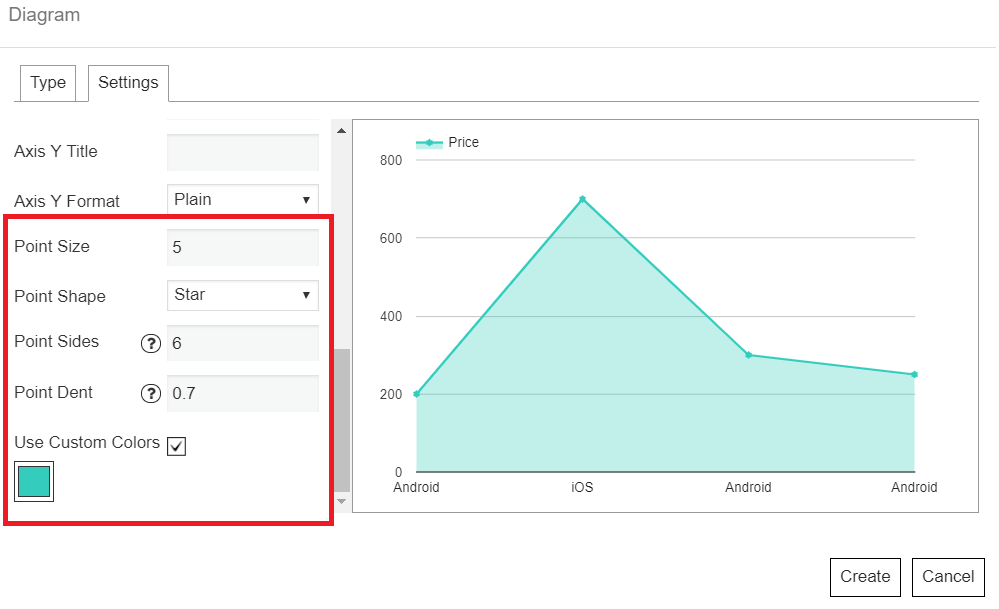
Task: Select the Settings tab
Action: click(128, 83)
